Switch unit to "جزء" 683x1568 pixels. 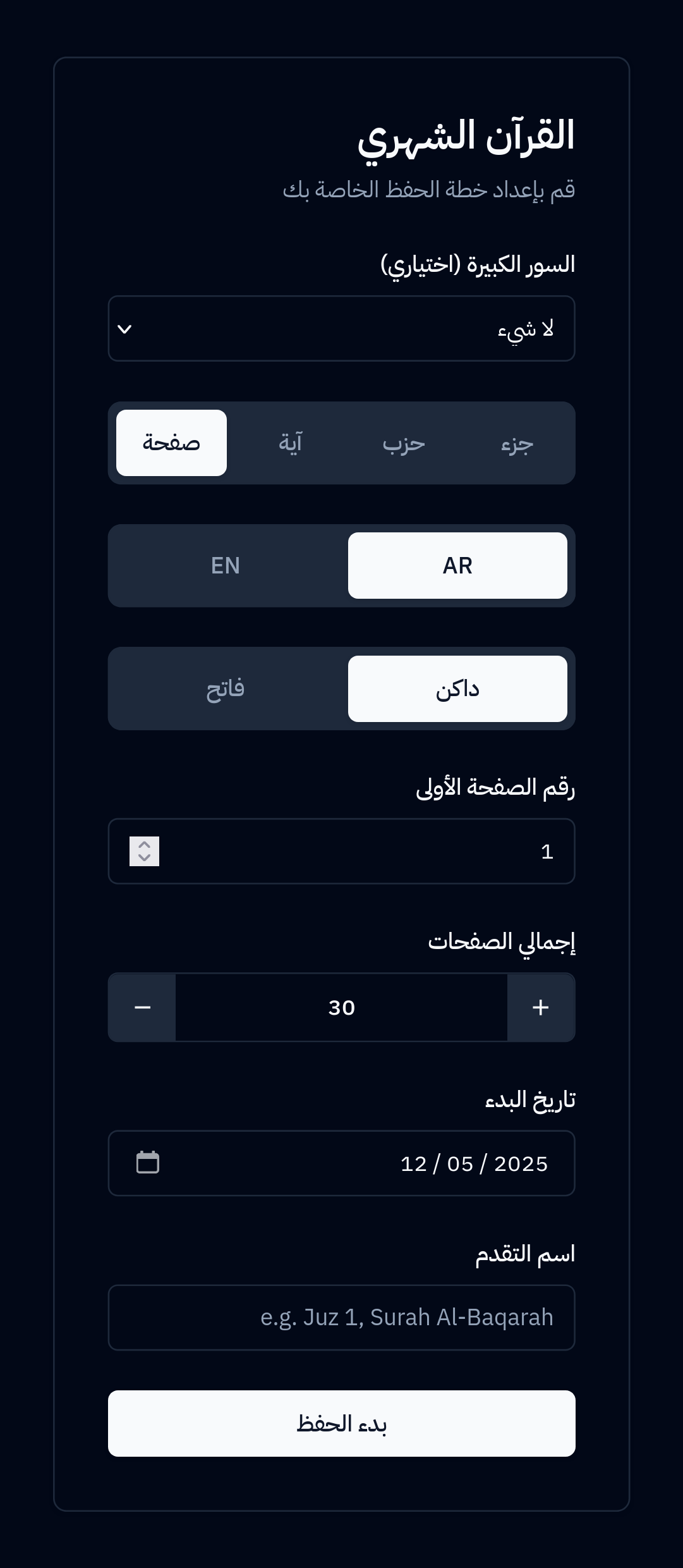(517, 443)
